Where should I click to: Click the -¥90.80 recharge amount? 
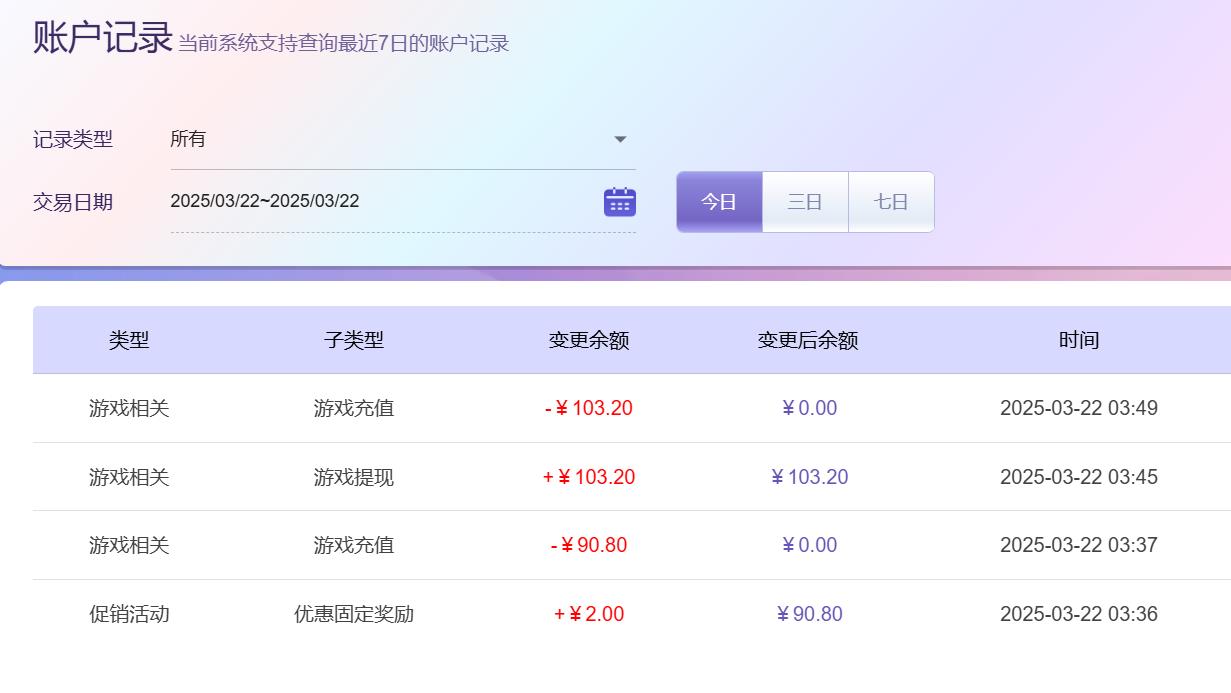[588, 545]
